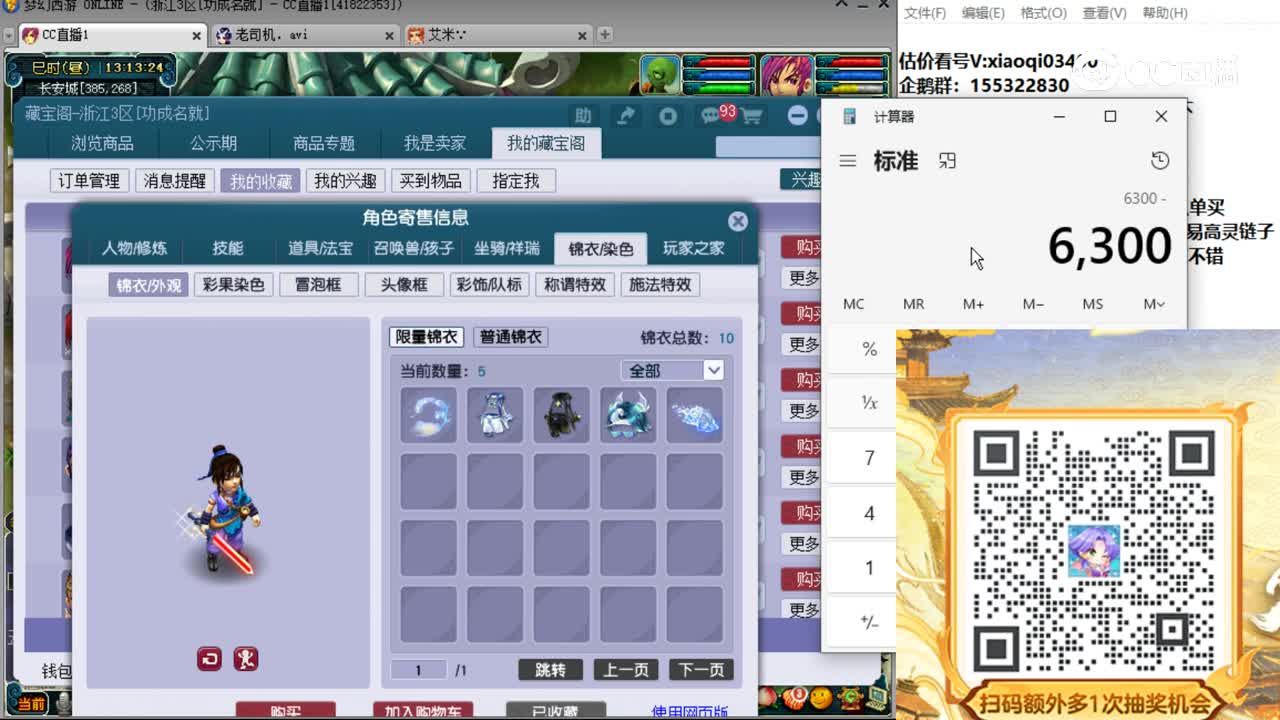Select 彩饰/队标 sub-tab
This screenshot has height=720, width=1280.
tap(489, 285)
